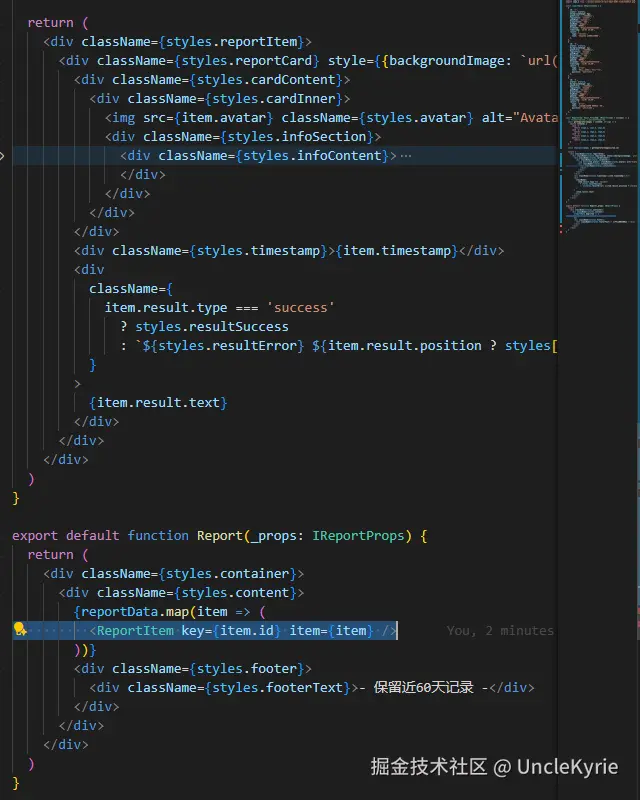Click the 保留近60天记录 footer text
Viewport: 640px width, 800px height.
pyautogui.click(x=423, y=688)
